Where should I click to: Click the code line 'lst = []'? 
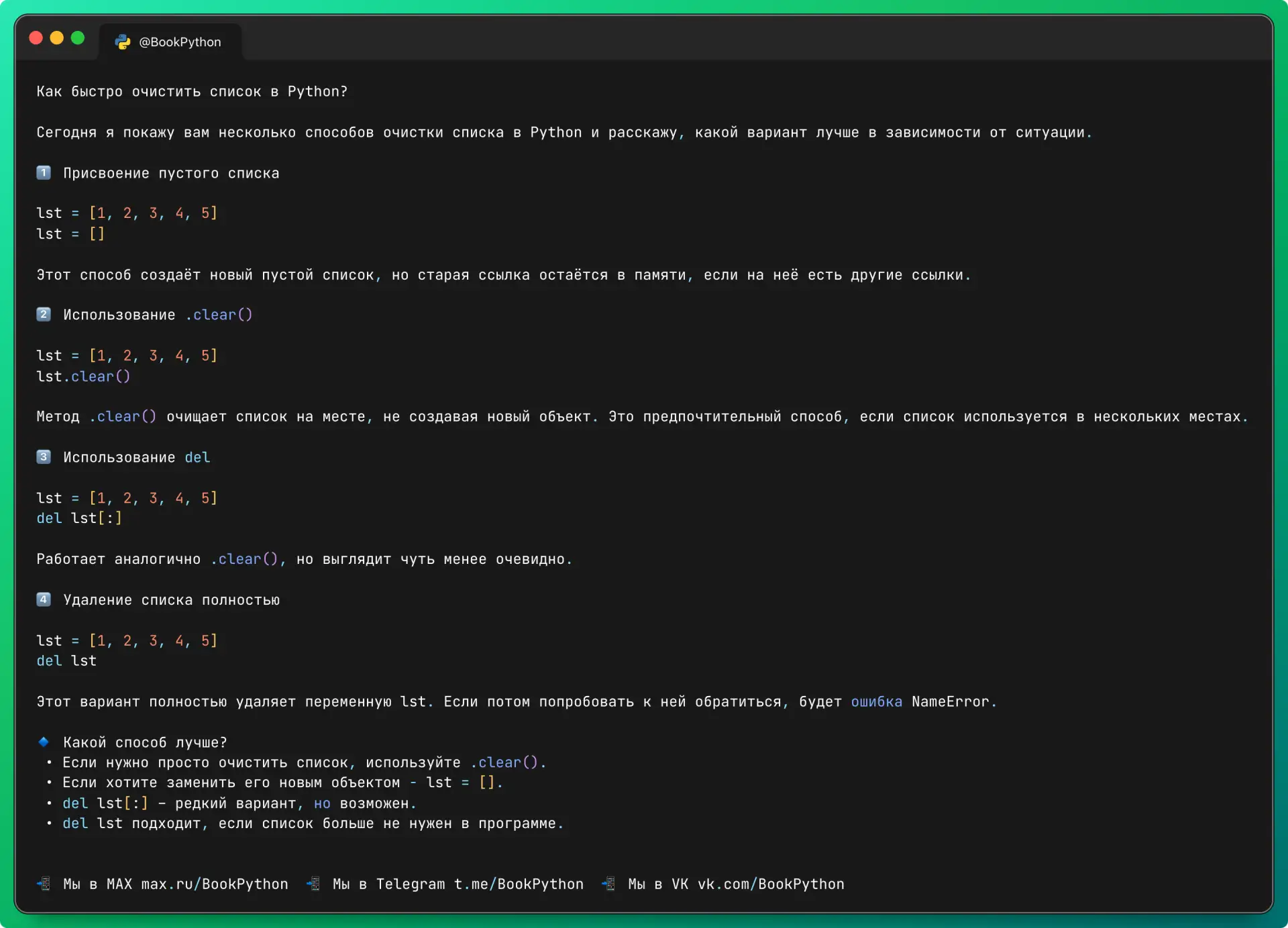(70, 234)
